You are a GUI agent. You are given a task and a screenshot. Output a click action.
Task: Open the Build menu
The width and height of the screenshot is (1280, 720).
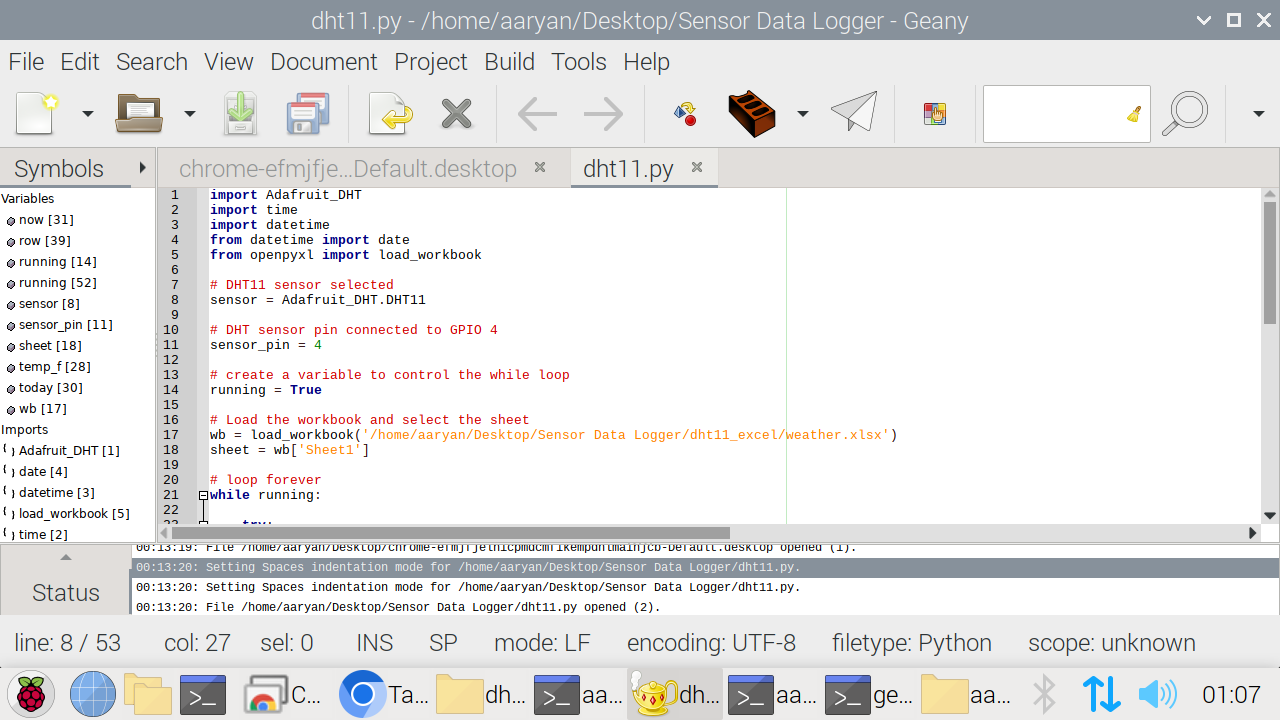pyautogui.click(x=510, y=62)
